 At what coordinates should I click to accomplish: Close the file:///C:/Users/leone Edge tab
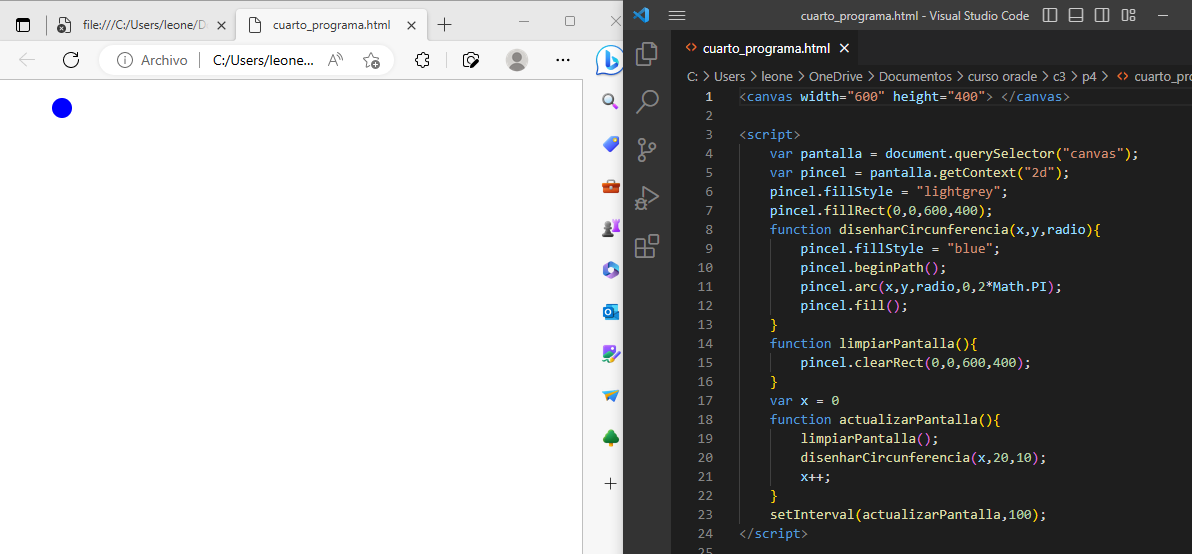tap(221, 25)
